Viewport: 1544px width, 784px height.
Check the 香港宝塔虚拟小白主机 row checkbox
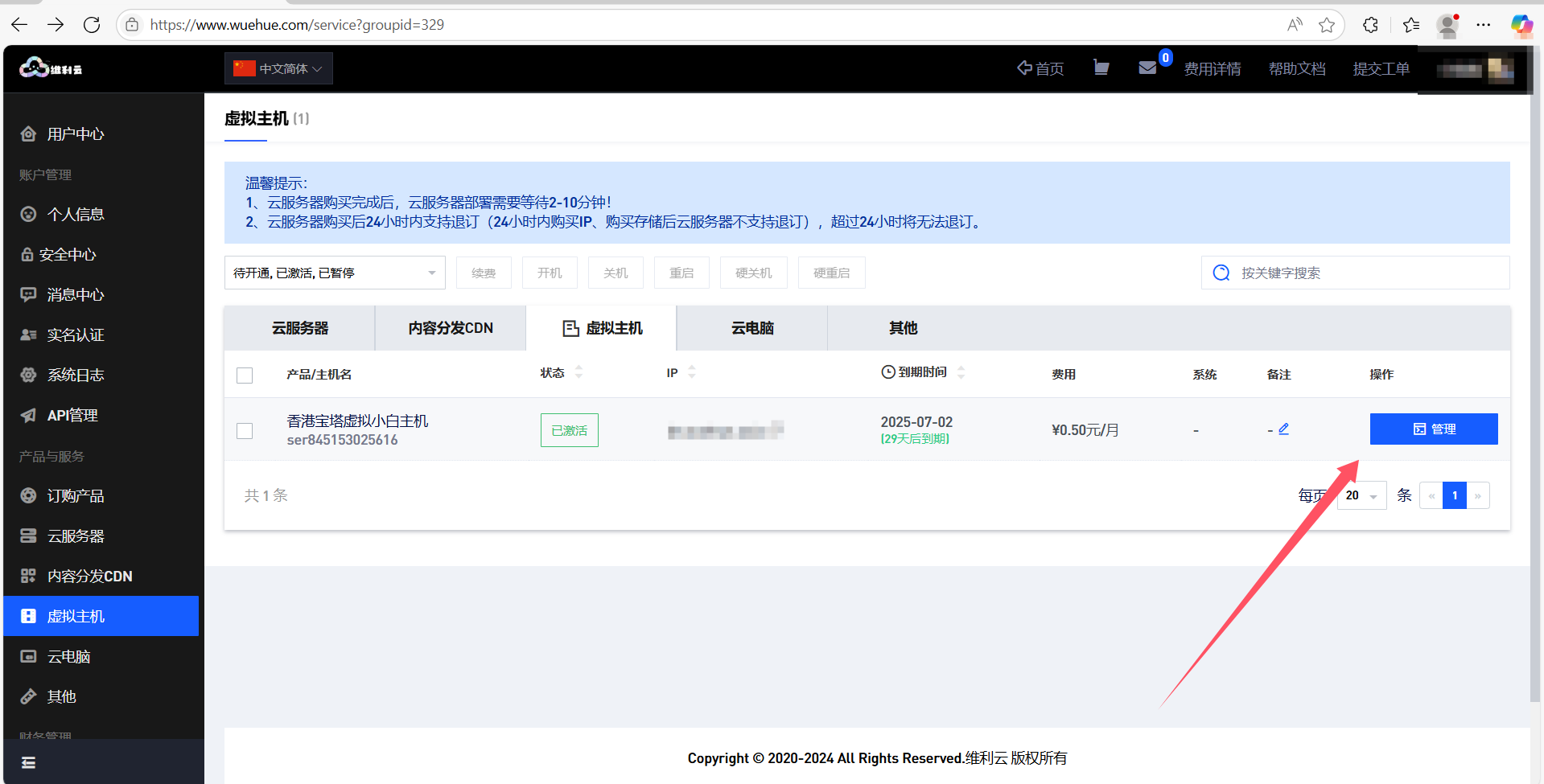point(245,430)
